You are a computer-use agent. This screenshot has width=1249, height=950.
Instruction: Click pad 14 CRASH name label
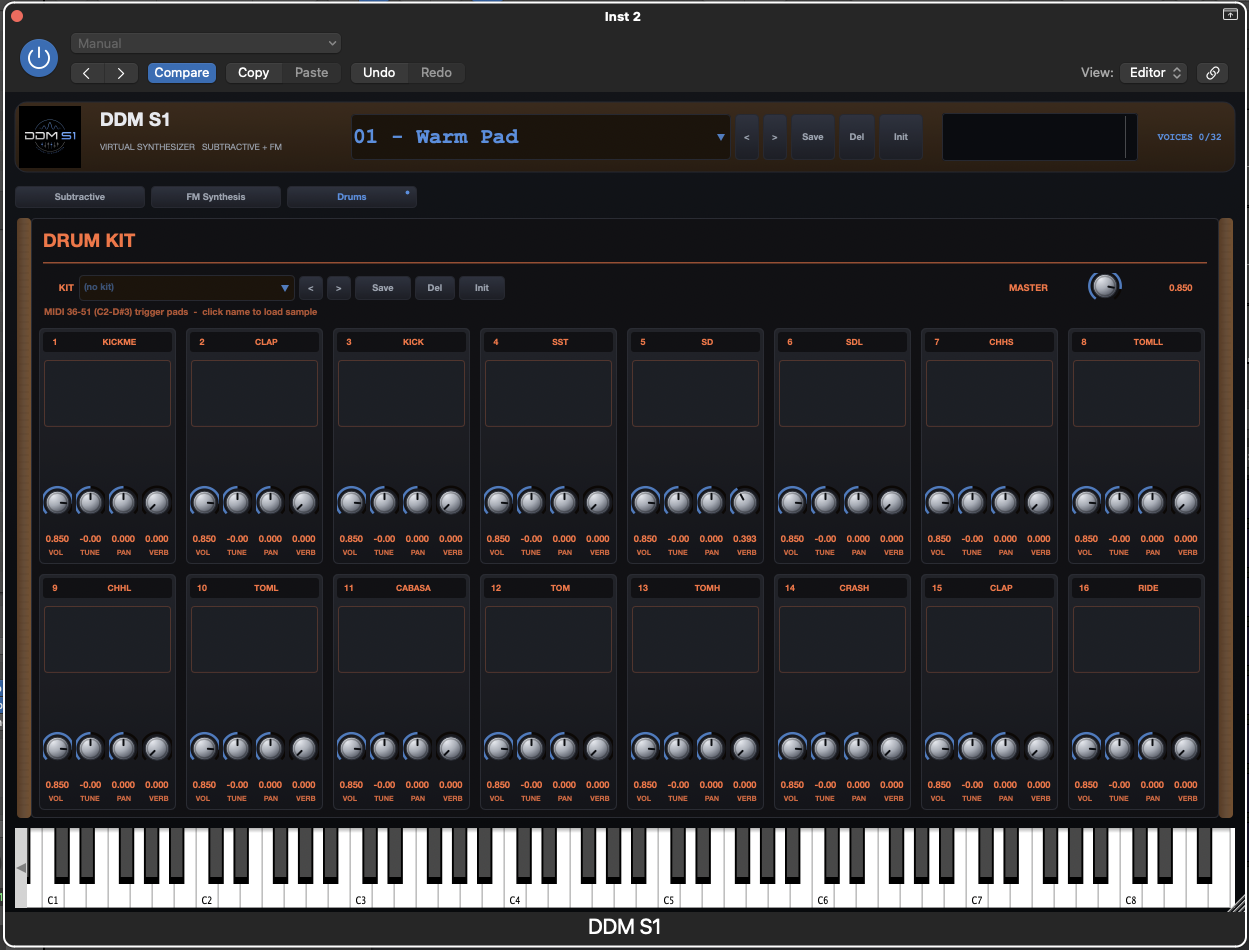854,588
